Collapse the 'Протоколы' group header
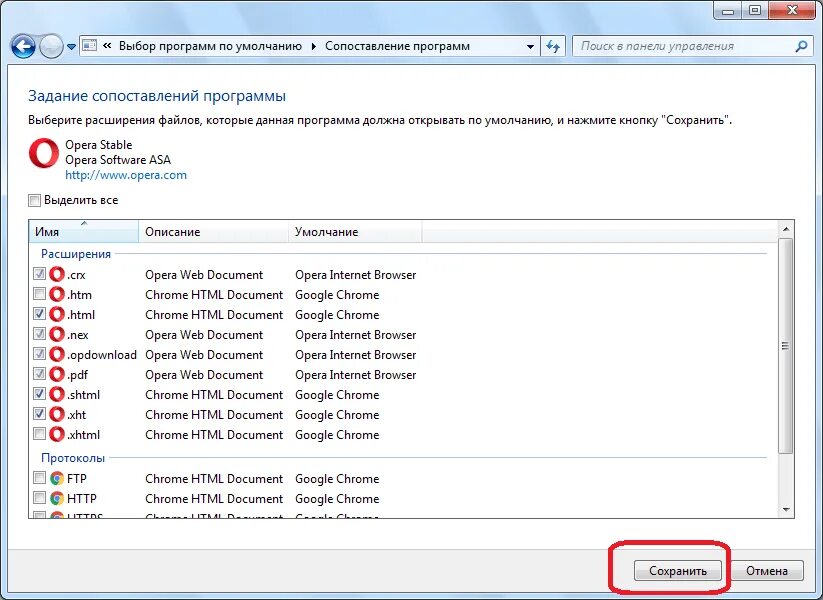 click(73, 458)
